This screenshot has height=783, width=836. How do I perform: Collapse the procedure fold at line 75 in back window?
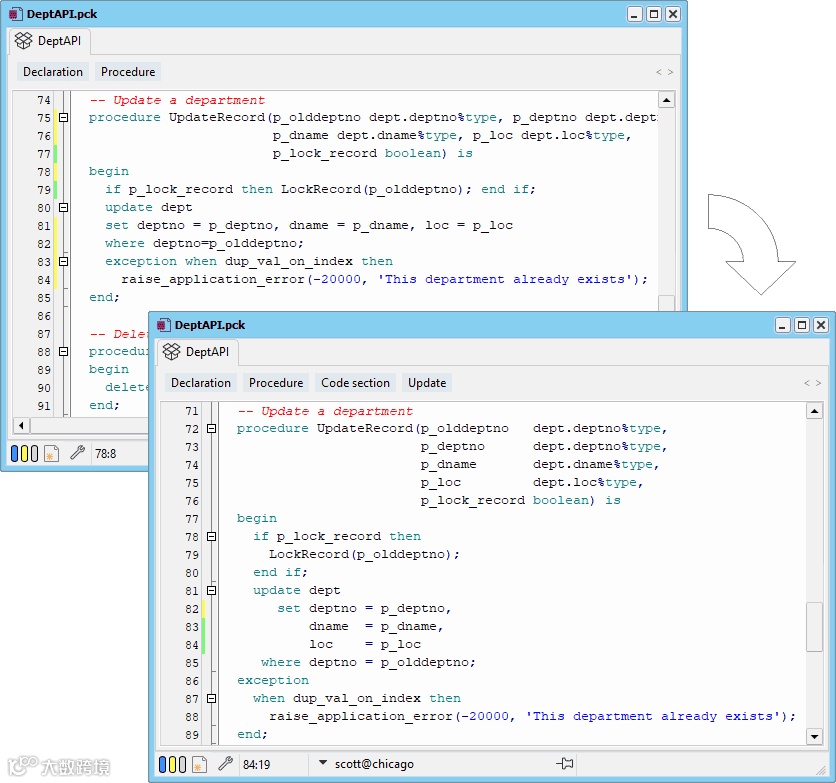pyautogui.click(x=63, y=118)
